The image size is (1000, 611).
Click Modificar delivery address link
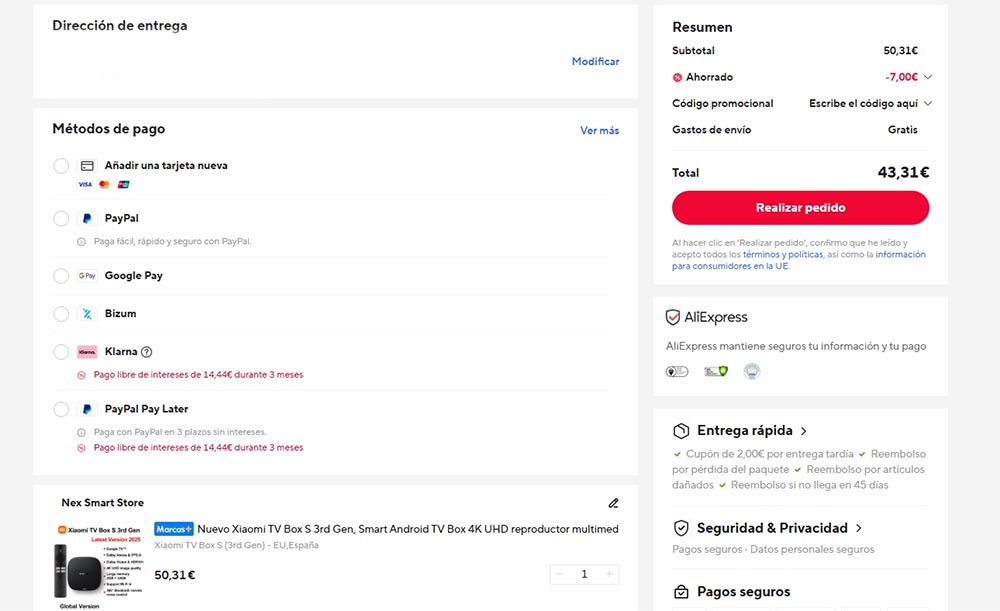596,61
